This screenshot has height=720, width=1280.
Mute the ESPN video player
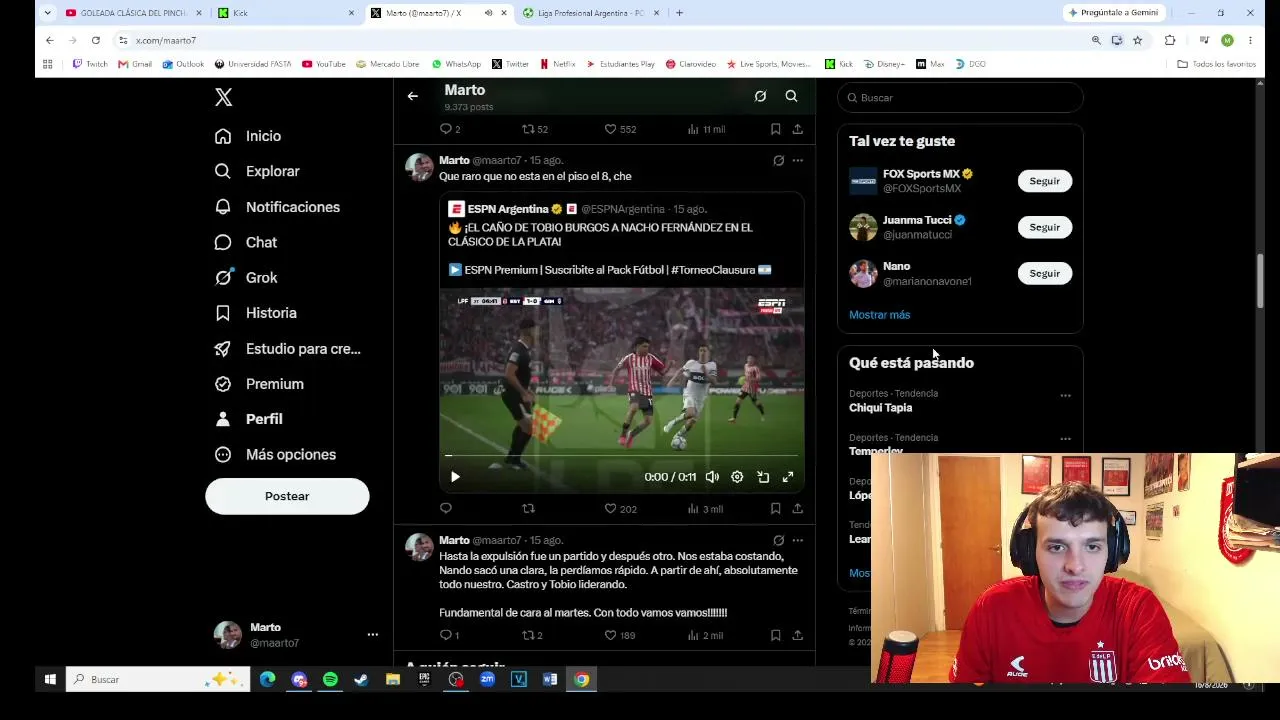coord(712,477)
